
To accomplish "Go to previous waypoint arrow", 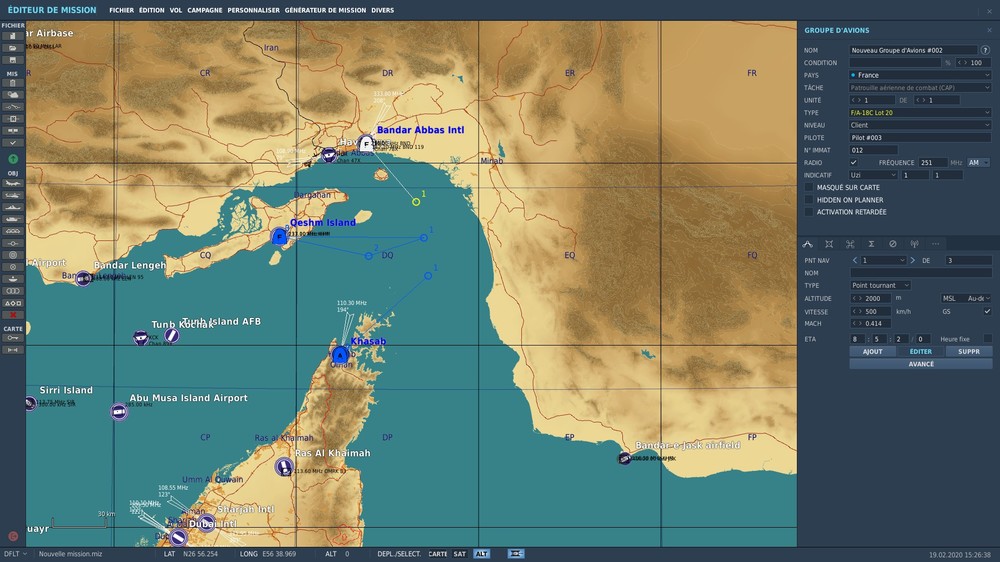I will click(x=855, y=260).
